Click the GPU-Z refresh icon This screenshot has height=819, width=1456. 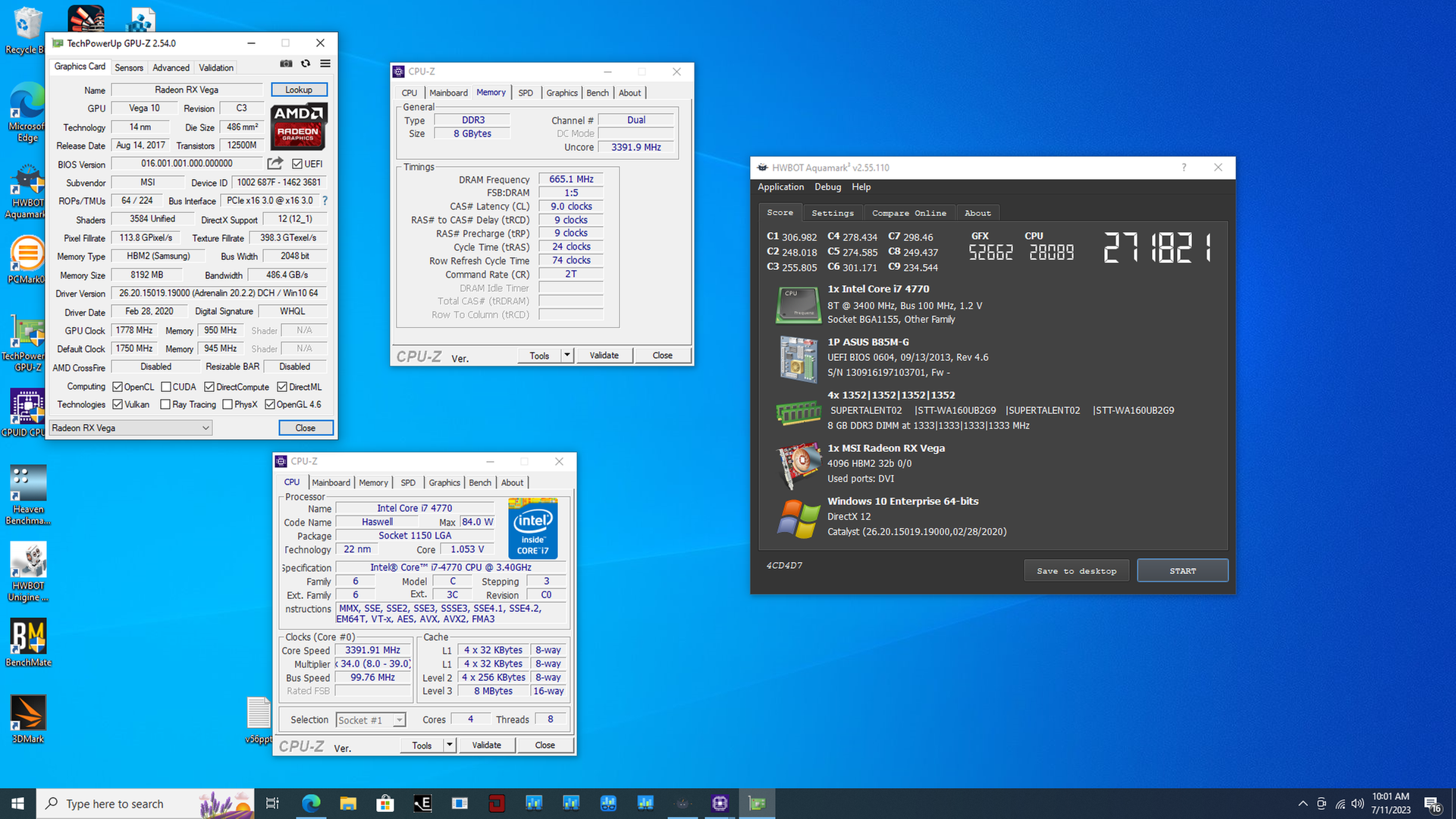tap(306, 64)
